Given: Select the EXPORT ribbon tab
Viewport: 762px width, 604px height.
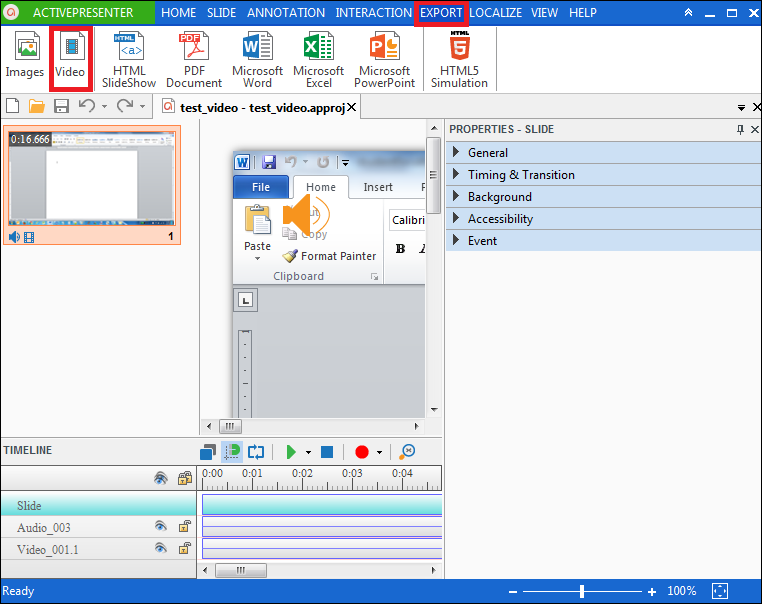Looking at the screenshot, I should pos(441,13).
